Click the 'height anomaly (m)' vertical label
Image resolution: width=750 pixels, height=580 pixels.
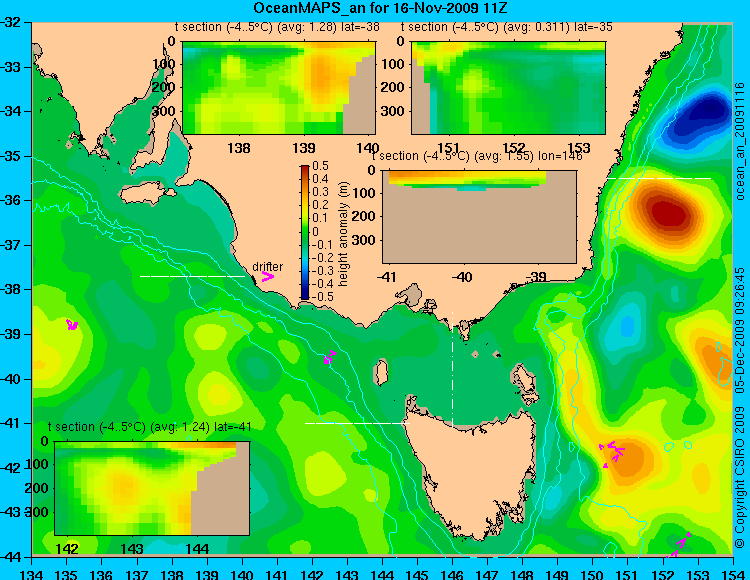[x=343, y=234]
